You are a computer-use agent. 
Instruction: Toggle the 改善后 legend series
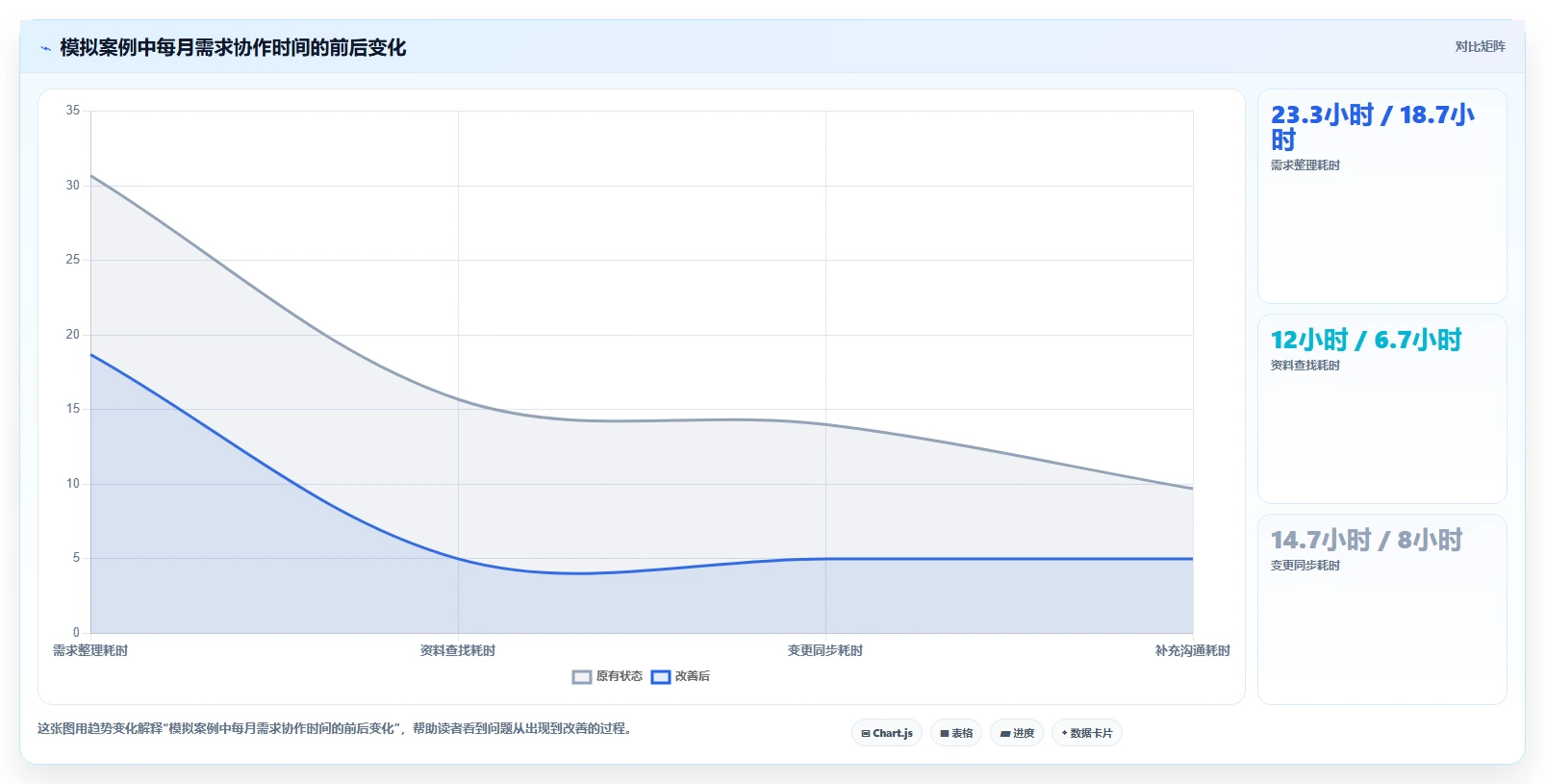coord(680,676)
